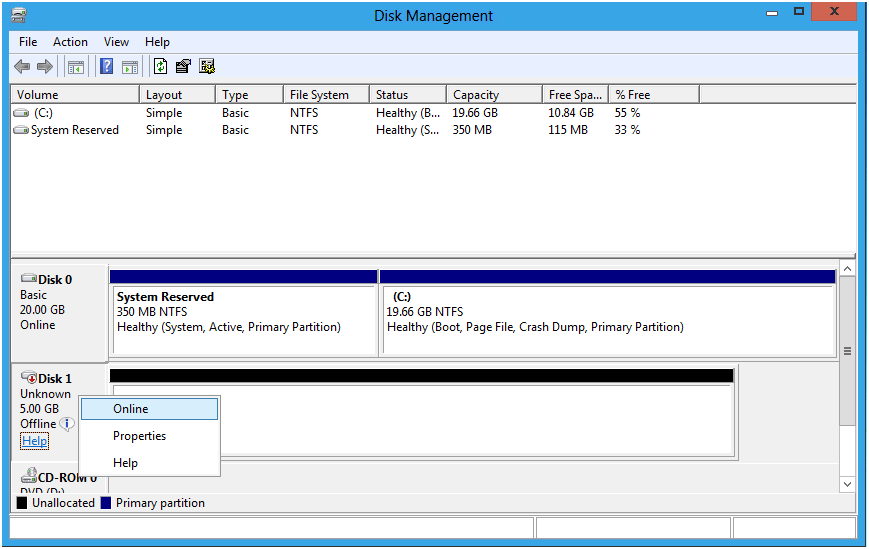Click the 115 MB free space cell
Image resolution: width=869 pixels, height=549 pixels.
click(x=568, y=130)
